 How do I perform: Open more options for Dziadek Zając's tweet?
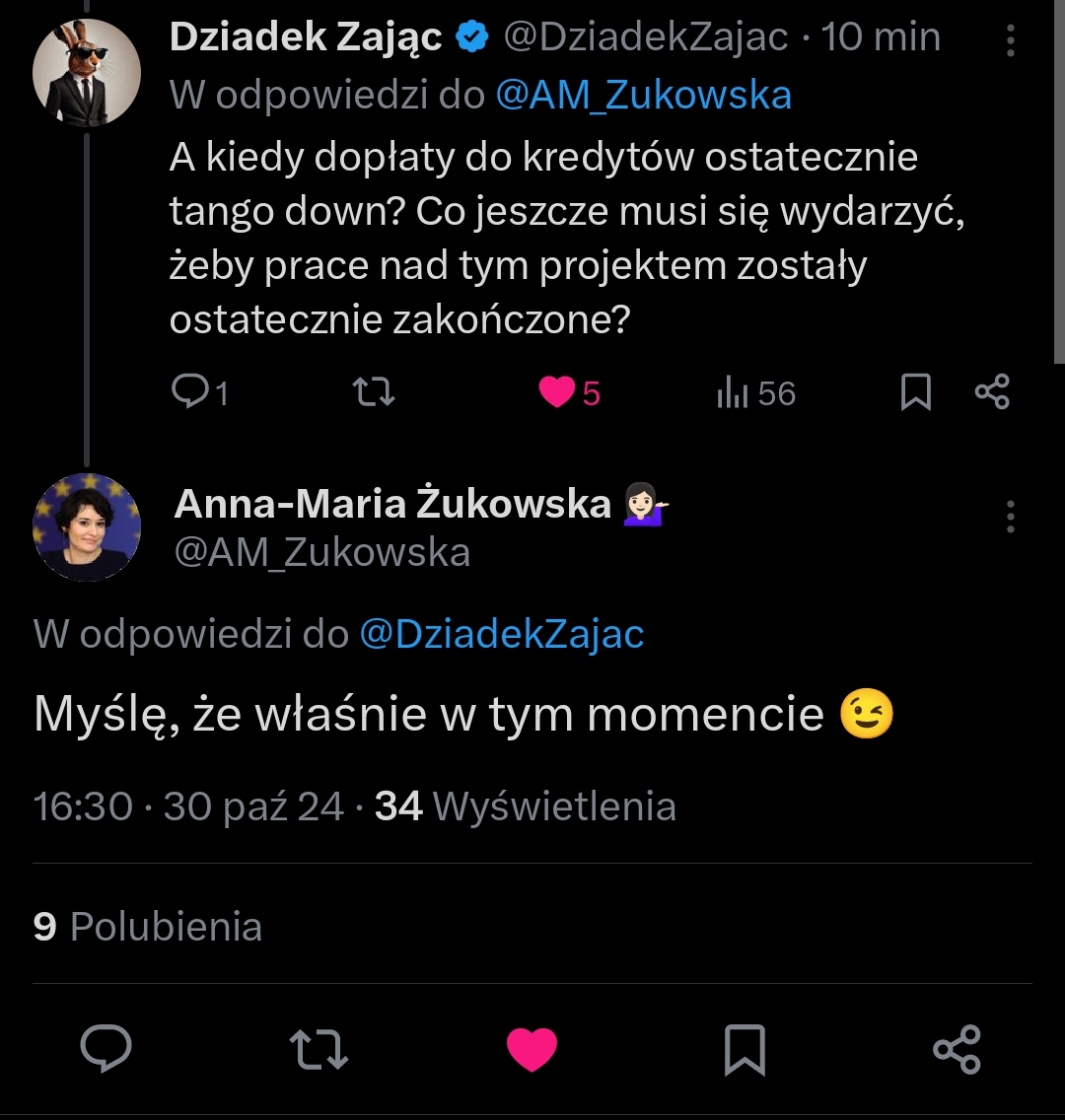[1011, 40]
